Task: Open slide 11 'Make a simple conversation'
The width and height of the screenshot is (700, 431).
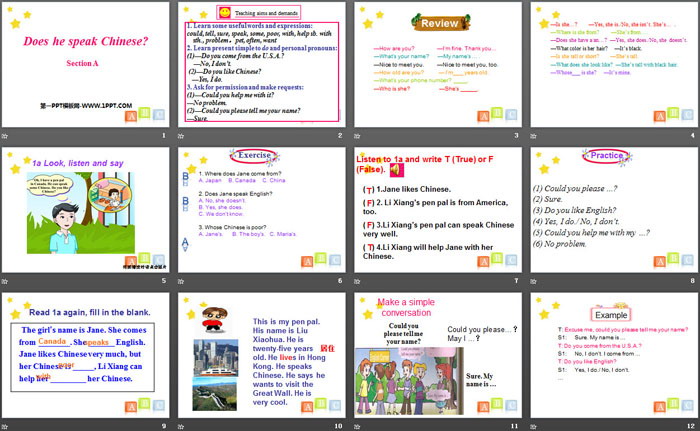Action: pyautogui.click(x=438, y=355)
